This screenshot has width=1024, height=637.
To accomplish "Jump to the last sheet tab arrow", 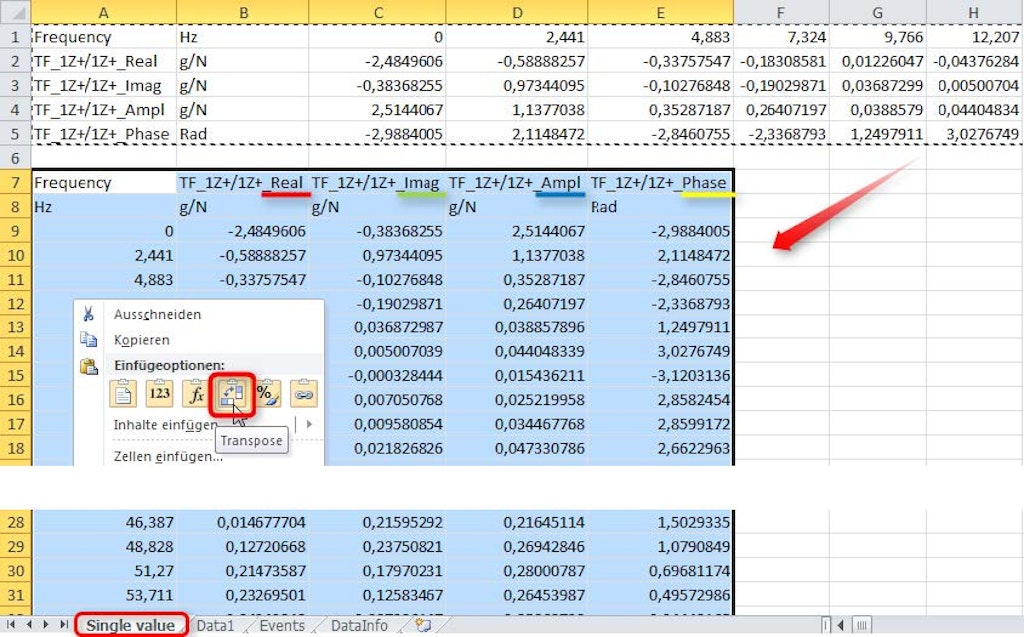I will point(63,625).
